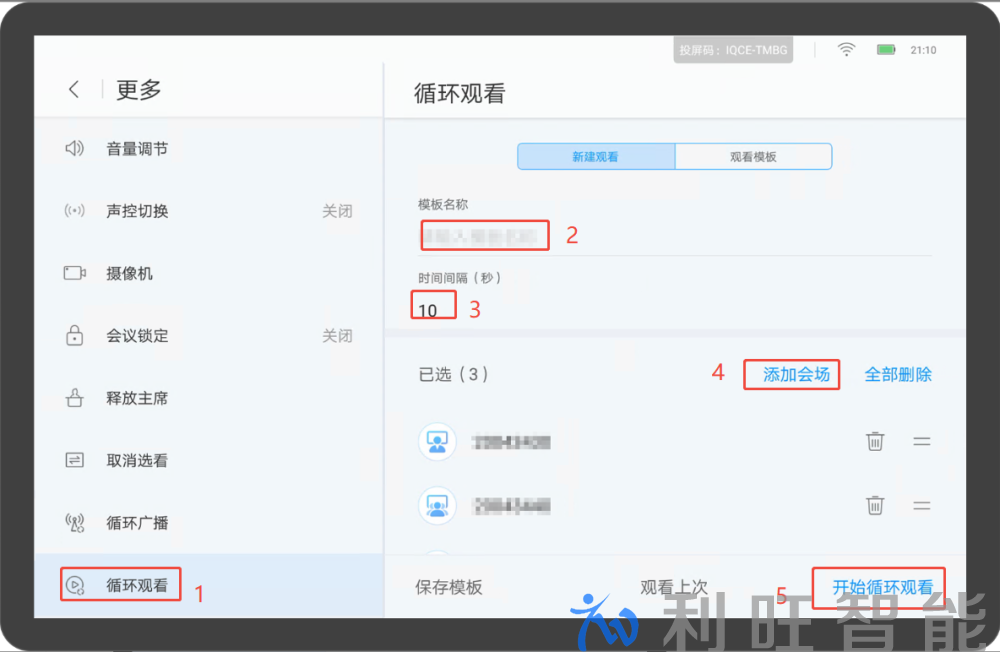Image resolution: width=1000 pixels, height=652 pixels.
Task: Click the second selected site's blurred name
Action: click(x=511, y=506)
